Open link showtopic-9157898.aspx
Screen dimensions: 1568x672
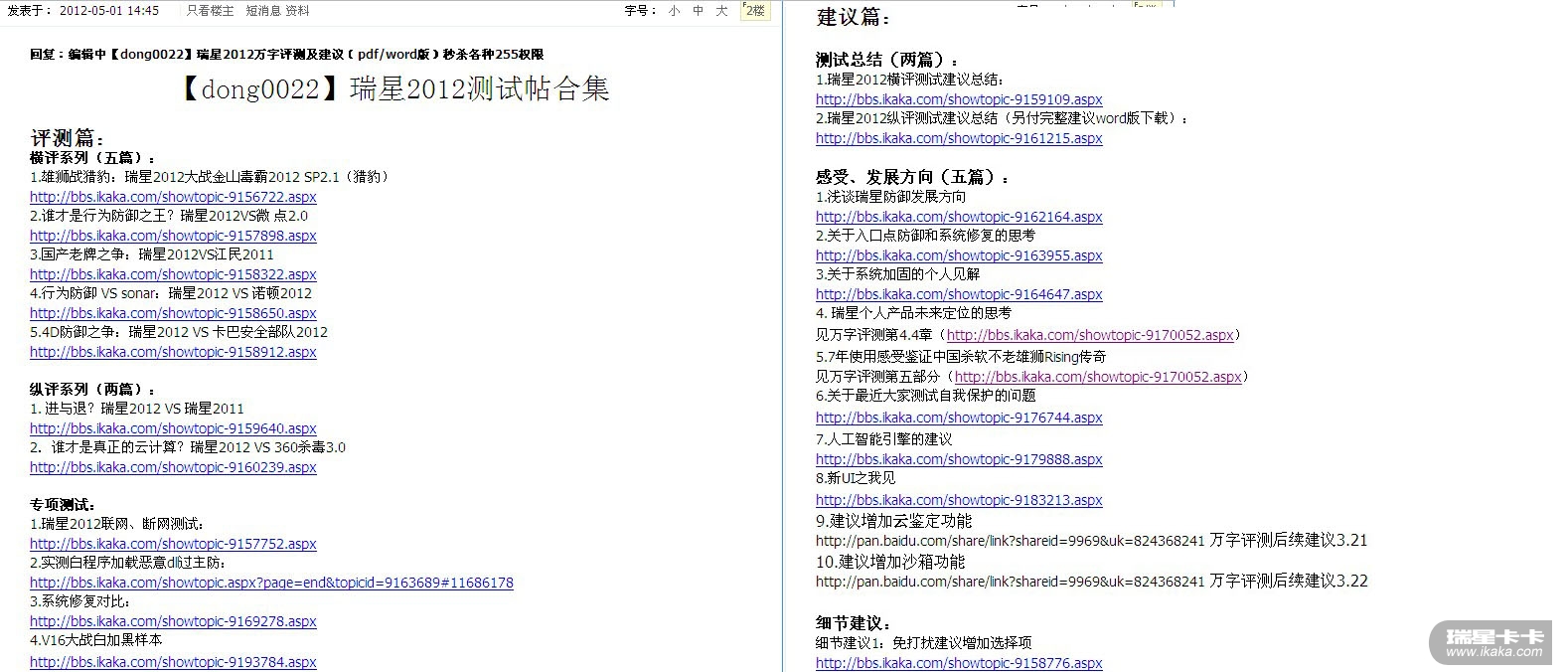[x=173, y=236]
